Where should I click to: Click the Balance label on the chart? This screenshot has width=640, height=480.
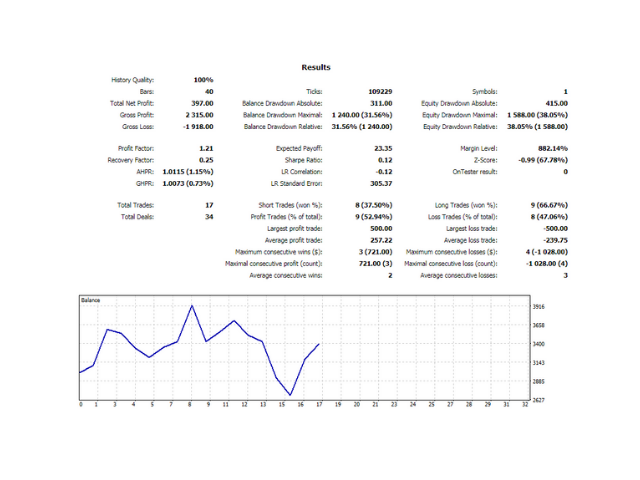coord(90,300)
